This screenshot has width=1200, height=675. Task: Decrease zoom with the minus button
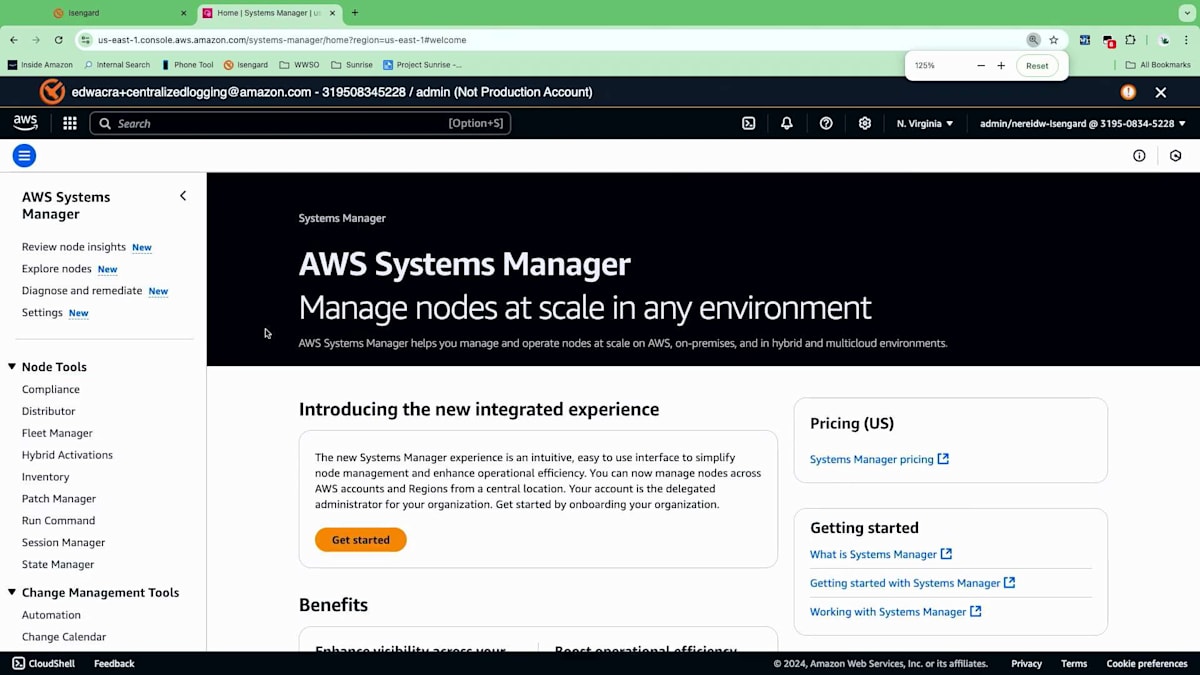(x=981, y=65)
